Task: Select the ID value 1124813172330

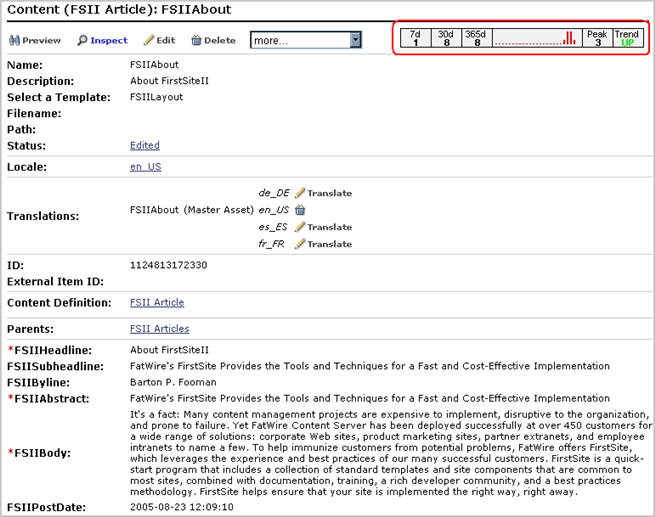Action: coord(168,265)
